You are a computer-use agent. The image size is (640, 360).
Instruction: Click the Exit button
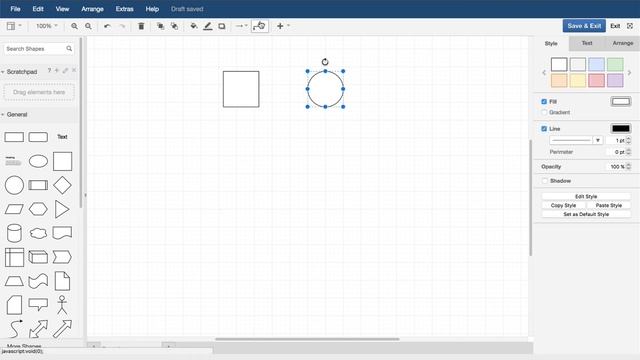[x=615, y=26]
